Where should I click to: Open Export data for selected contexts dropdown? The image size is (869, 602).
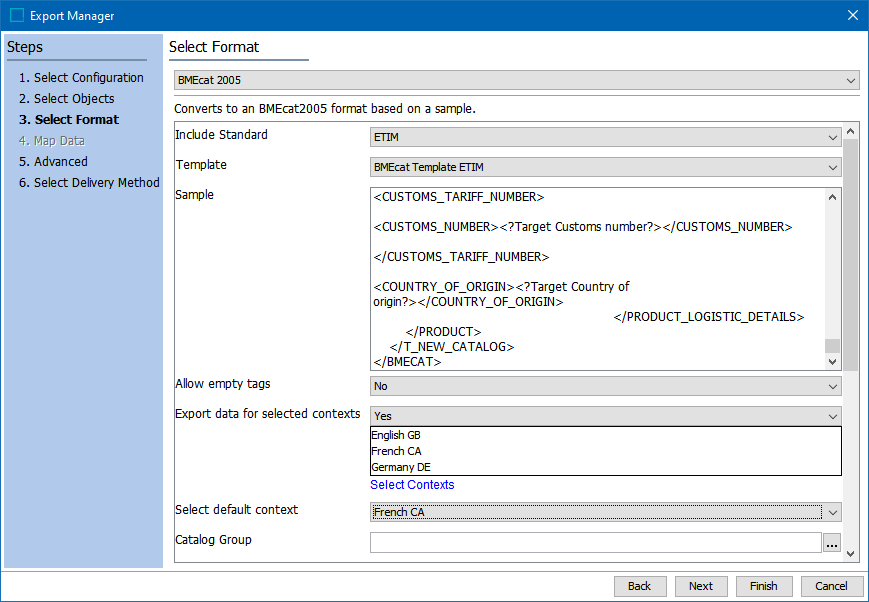pos(606,416)
